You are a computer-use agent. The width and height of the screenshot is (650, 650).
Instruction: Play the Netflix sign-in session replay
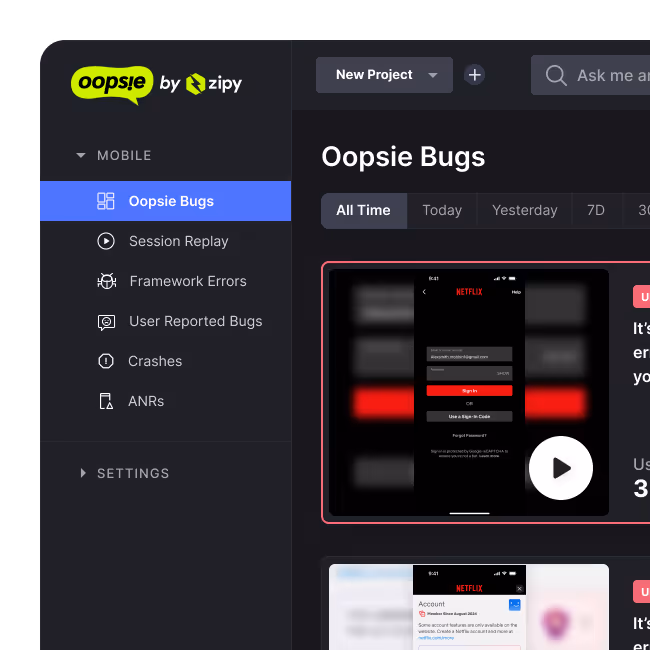tap(561, 468)
